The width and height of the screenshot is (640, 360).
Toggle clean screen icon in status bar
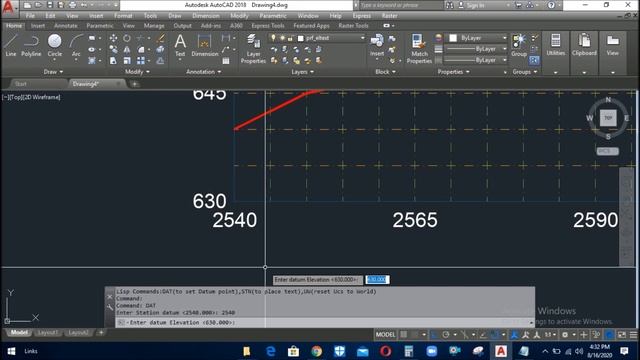(622, 335)
